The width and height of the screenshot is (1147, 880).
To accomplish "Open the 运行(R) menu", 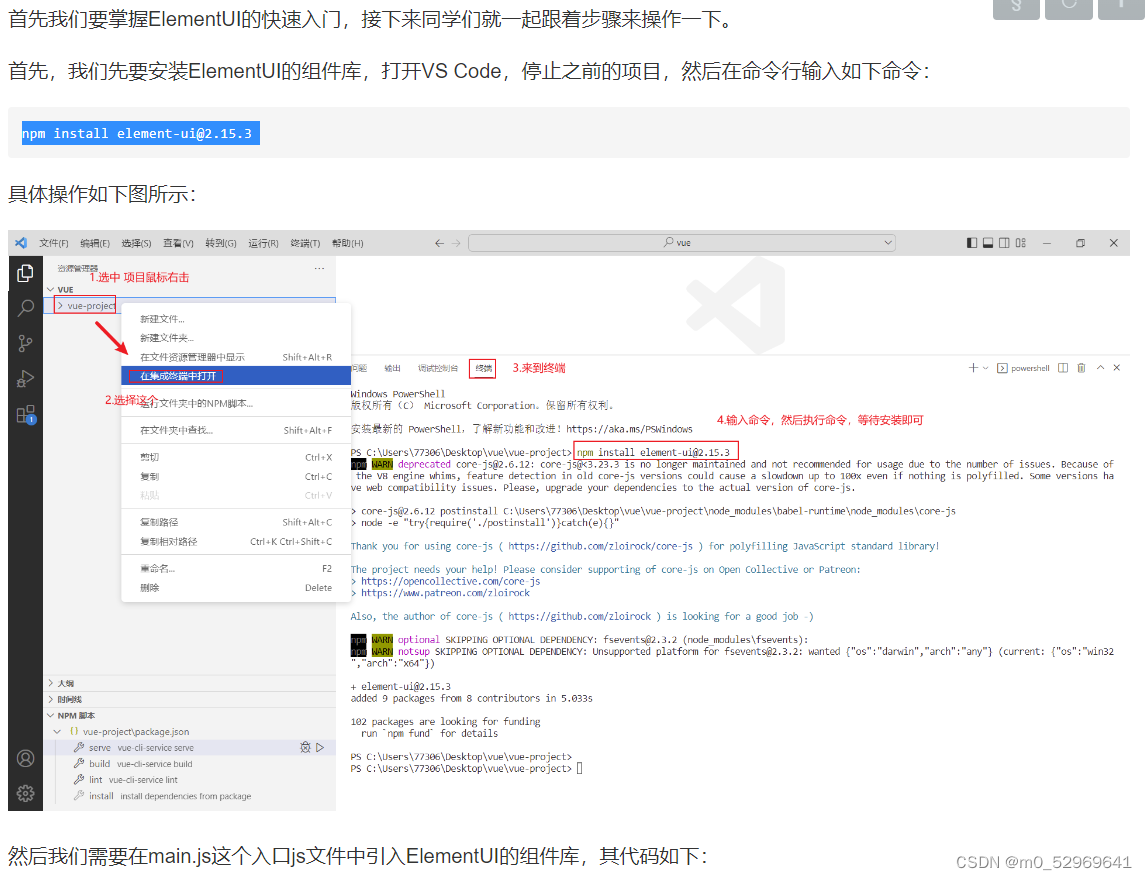I will [x=263, y=243].
